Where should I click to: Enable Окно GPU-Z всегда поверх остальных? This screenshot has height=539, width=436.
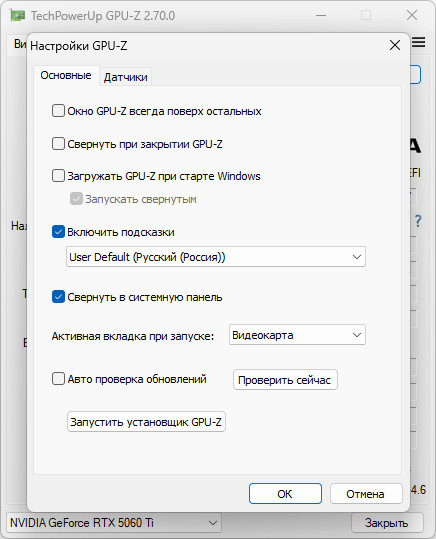point(58,111)
